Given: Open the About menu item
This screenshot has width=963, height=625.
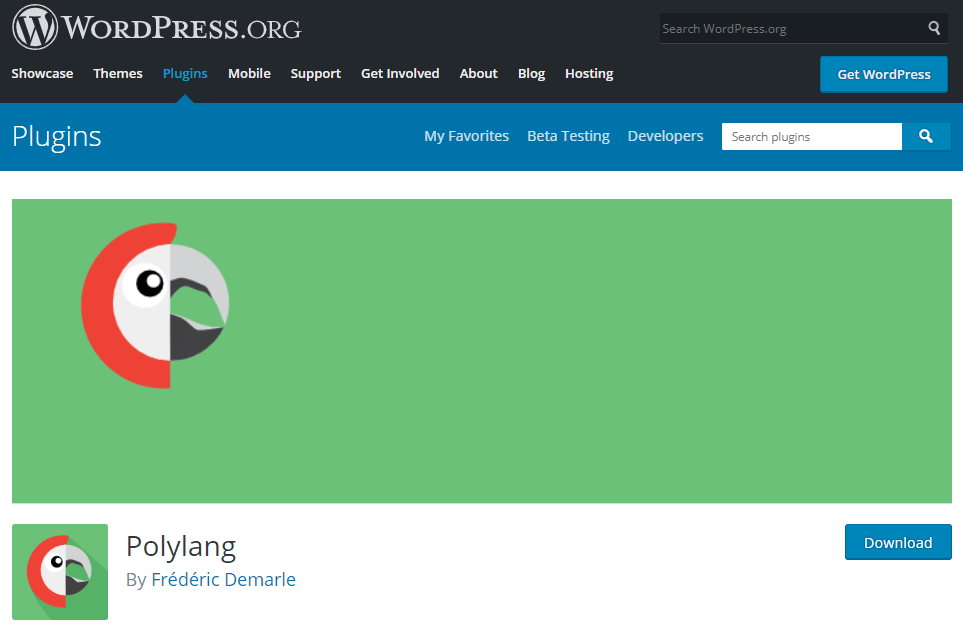Looking at the screenshot, I should pyautogui.click(x=478, y=74).
